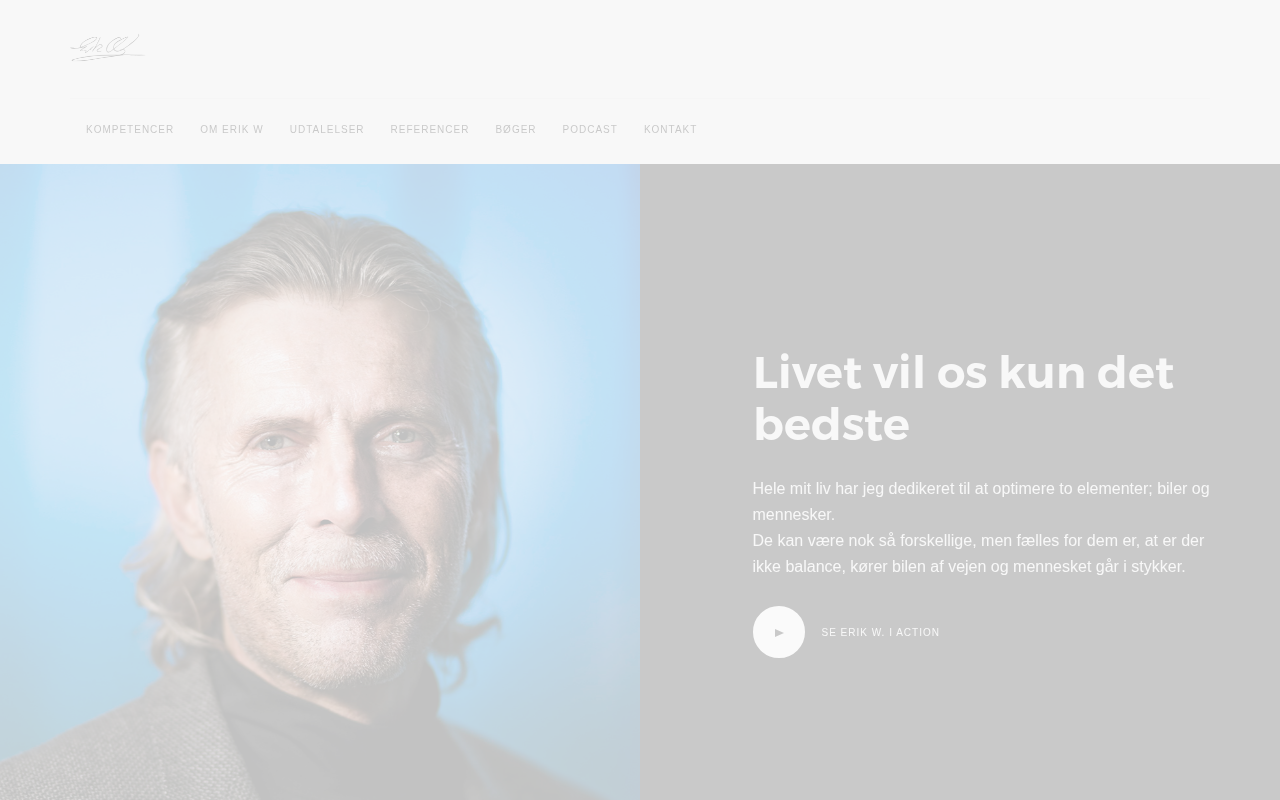Click the word 'bedste' in the headline

coord(831,425)
